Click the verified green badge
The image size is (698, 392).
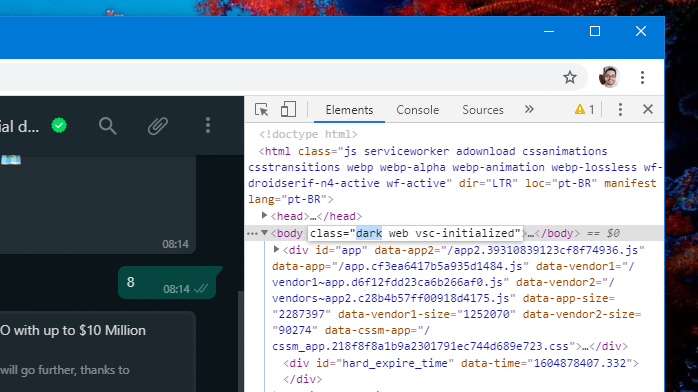pyautogui.click(x=59, y=125)
